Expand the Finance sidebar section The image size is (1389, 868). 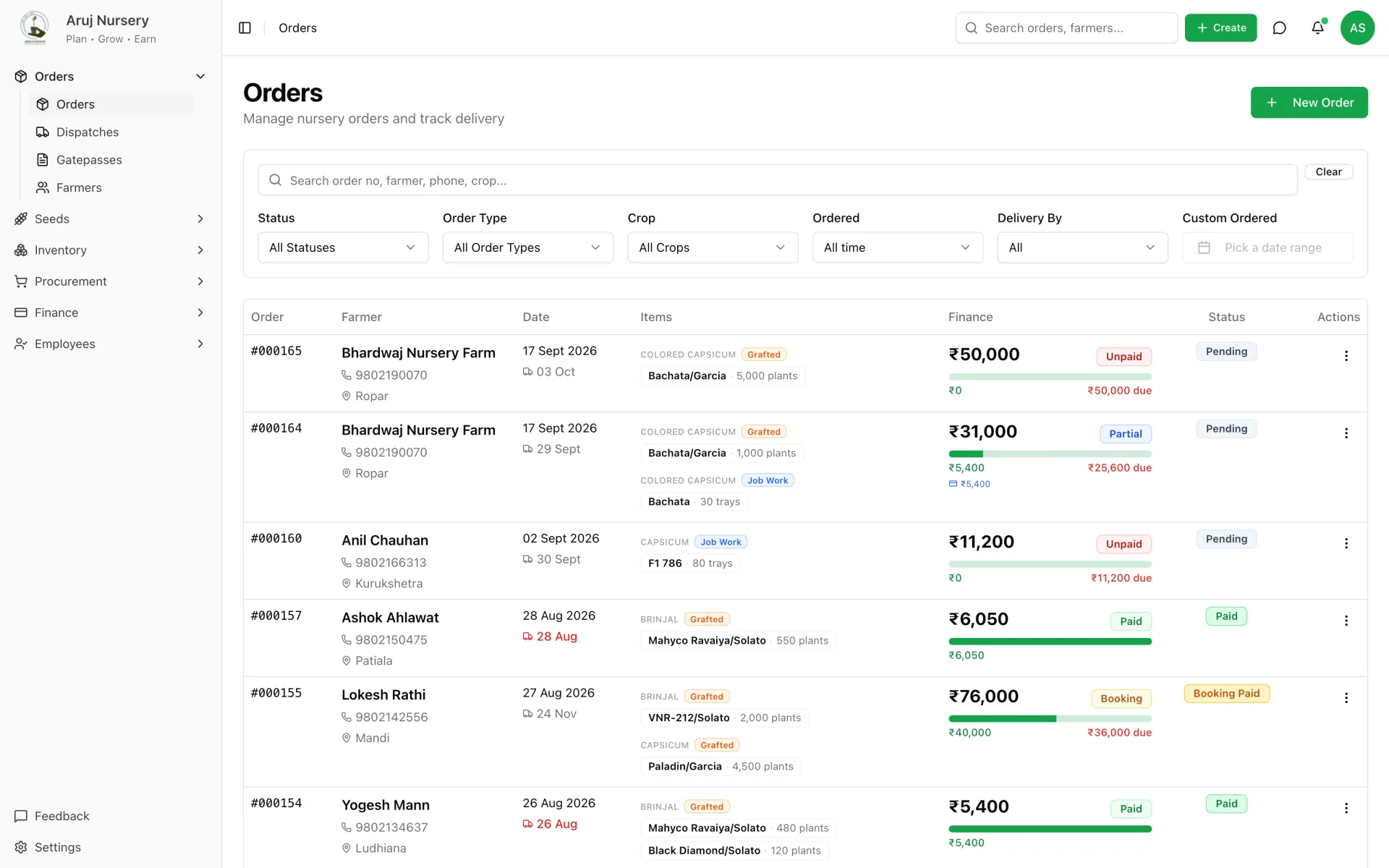(200, 312)
